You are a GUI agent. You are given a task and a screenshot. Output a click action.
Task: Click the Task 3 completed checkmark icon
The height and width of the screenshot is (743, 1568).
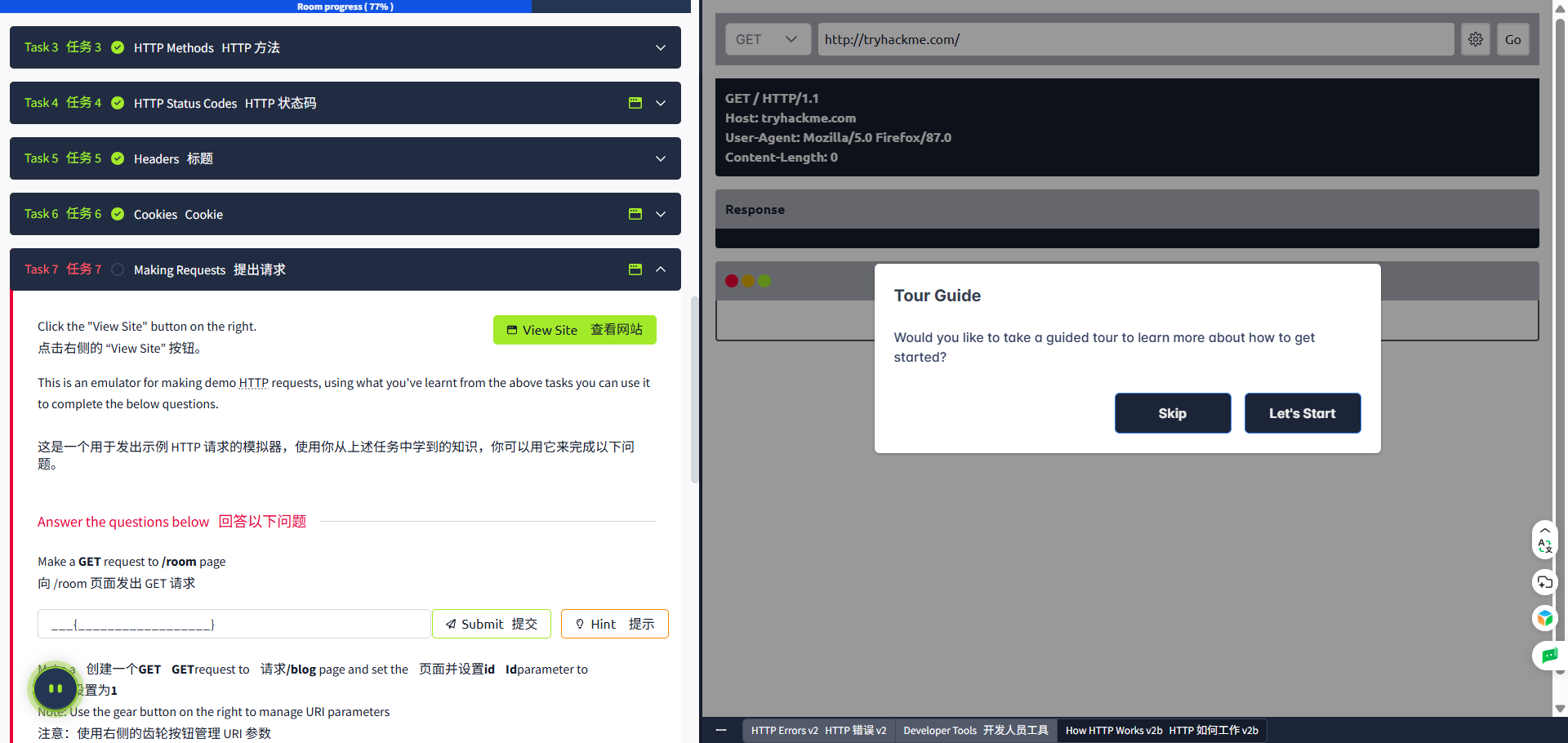[118, 47]
